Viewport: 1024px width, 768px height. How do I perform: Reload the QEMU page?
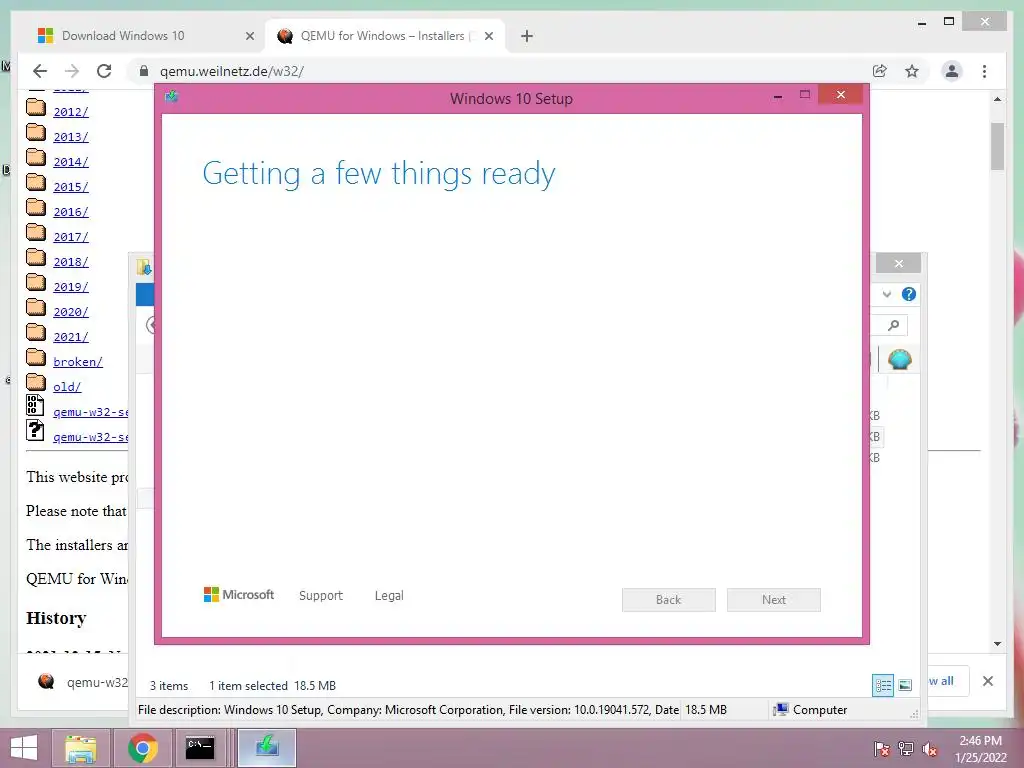pyautogui.click(x=104, y=71)
